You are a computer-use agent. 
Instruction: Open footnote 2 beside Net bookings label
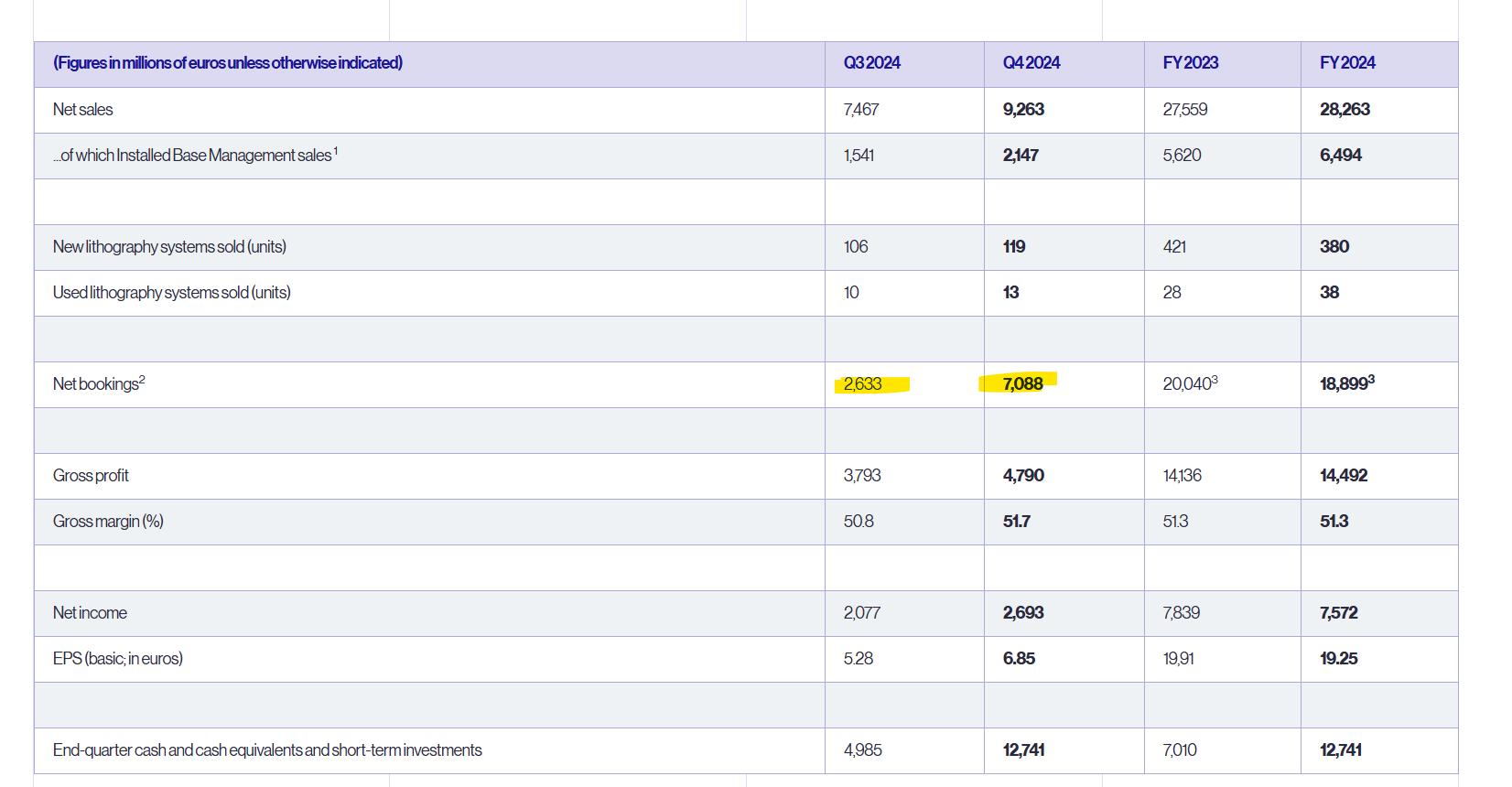143,380
